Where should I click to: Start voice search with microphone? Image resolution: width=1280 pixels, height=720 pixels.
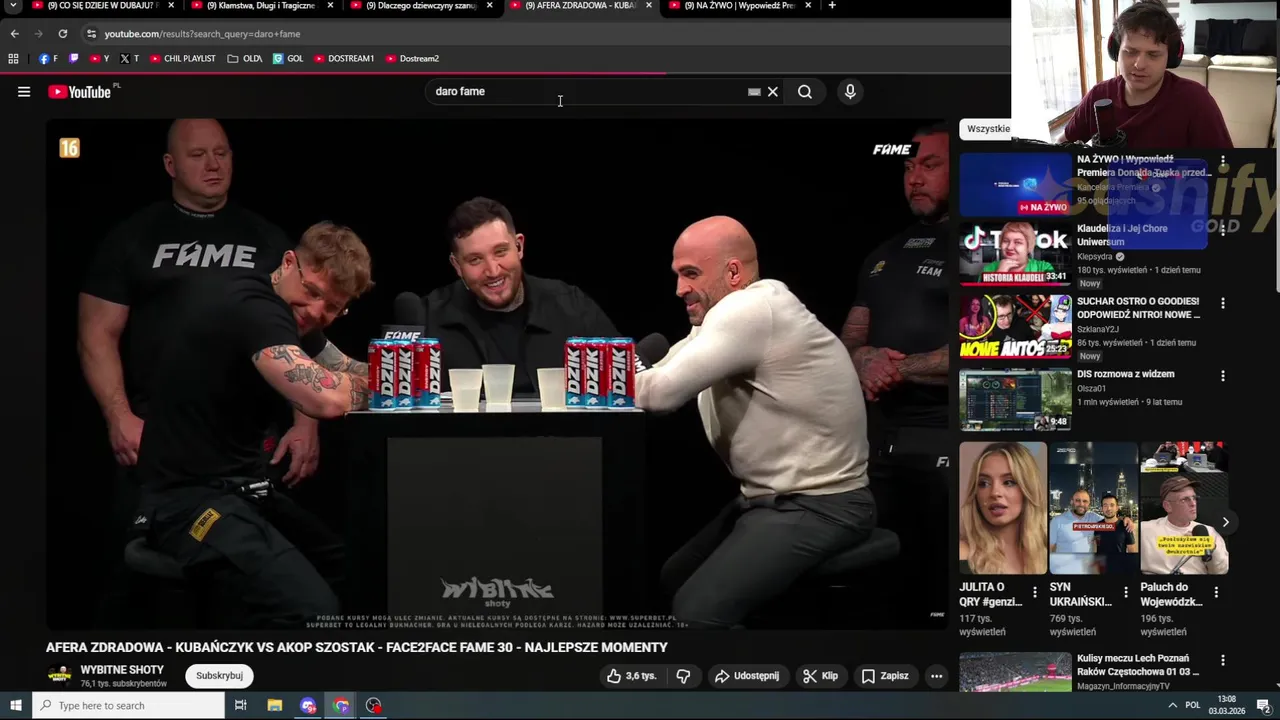[850, 92]
